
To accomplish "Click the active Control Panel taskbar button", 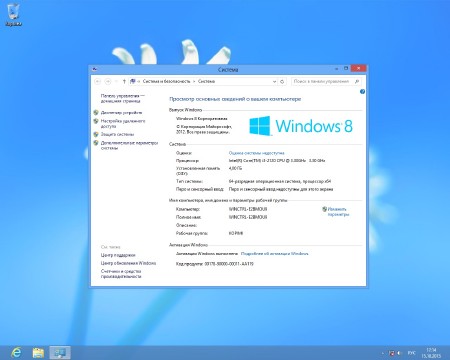I will [60, 353].
